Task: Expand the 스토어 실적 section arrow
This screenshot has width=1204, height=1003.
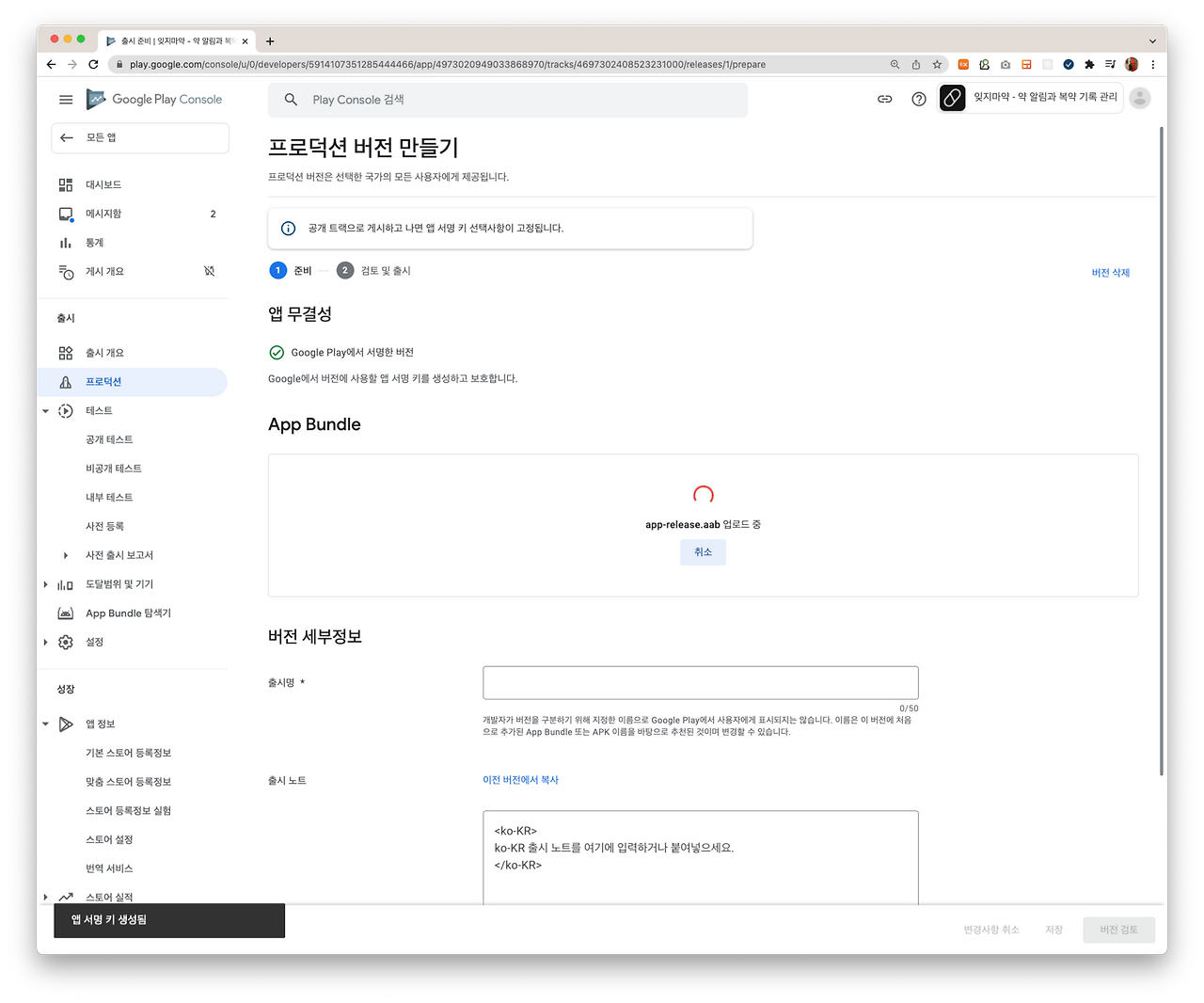Action: coord(45,898)
